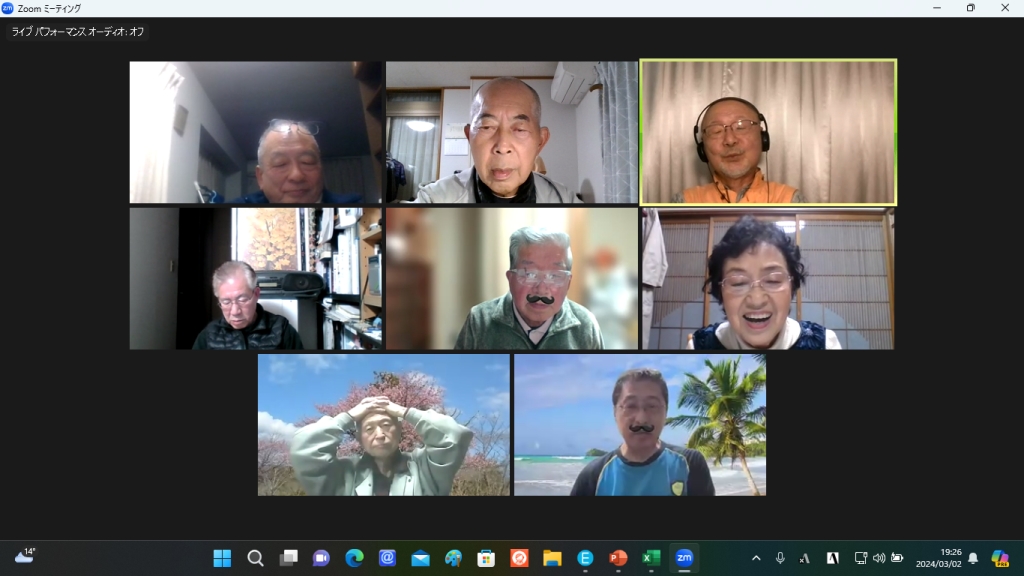This screenshot has width=1024, height=576.
Task: Click the Zoom logo in title bar
Action: click(7, 8)
